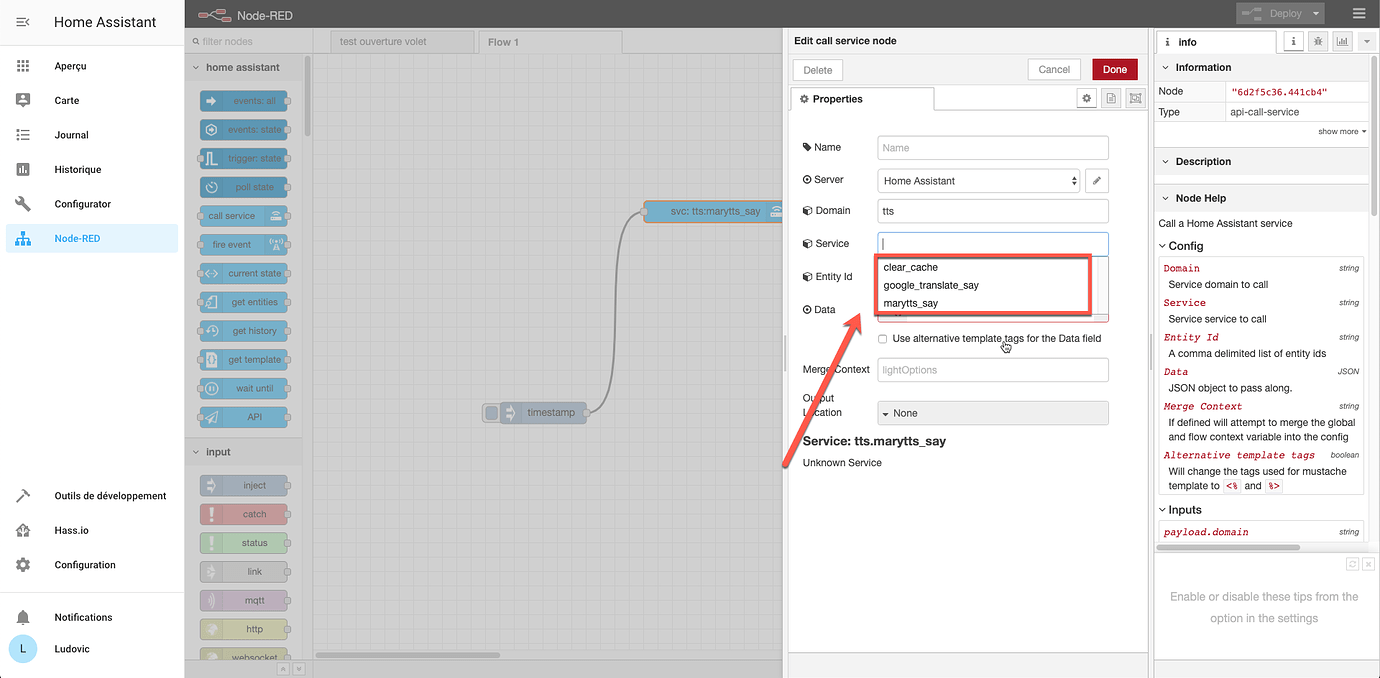Click the node description document icon

(1111, 98)
